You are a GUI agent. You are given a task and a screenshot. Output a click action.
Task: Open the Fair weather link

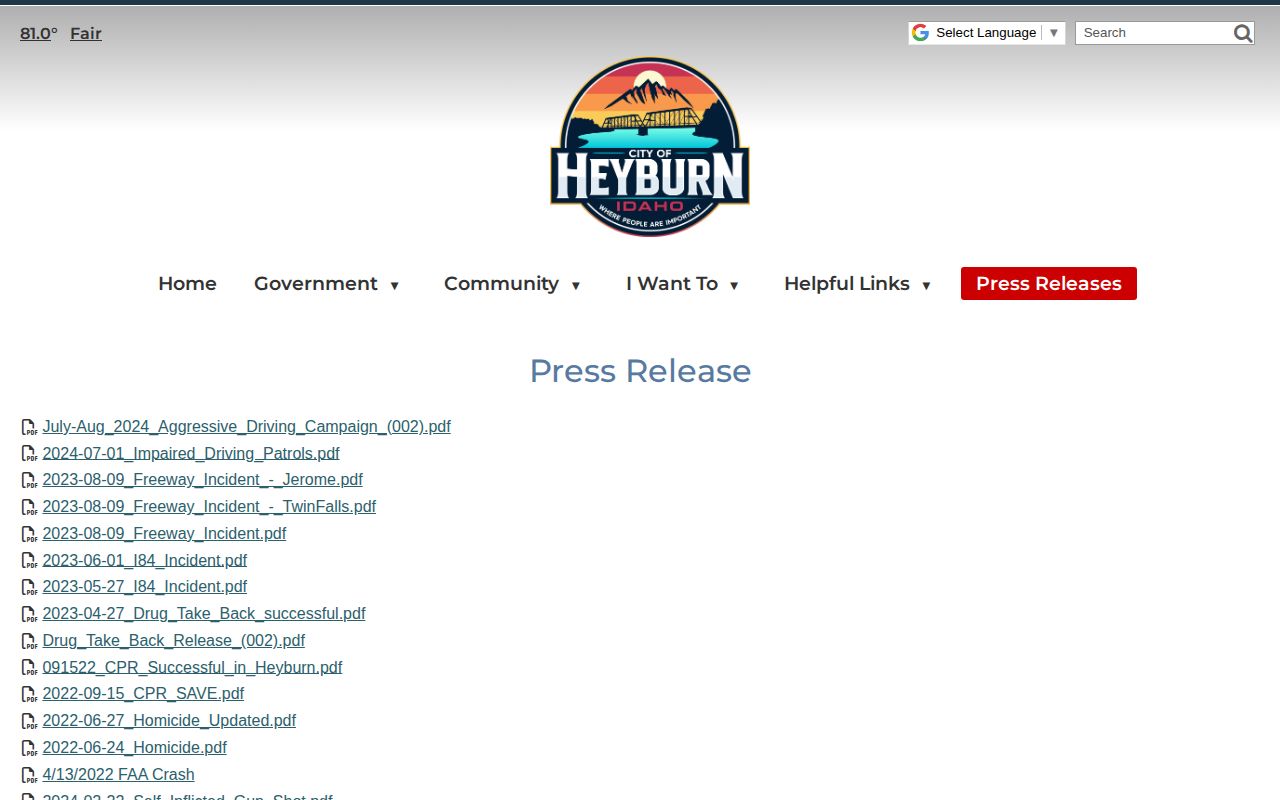coord(86,33)
